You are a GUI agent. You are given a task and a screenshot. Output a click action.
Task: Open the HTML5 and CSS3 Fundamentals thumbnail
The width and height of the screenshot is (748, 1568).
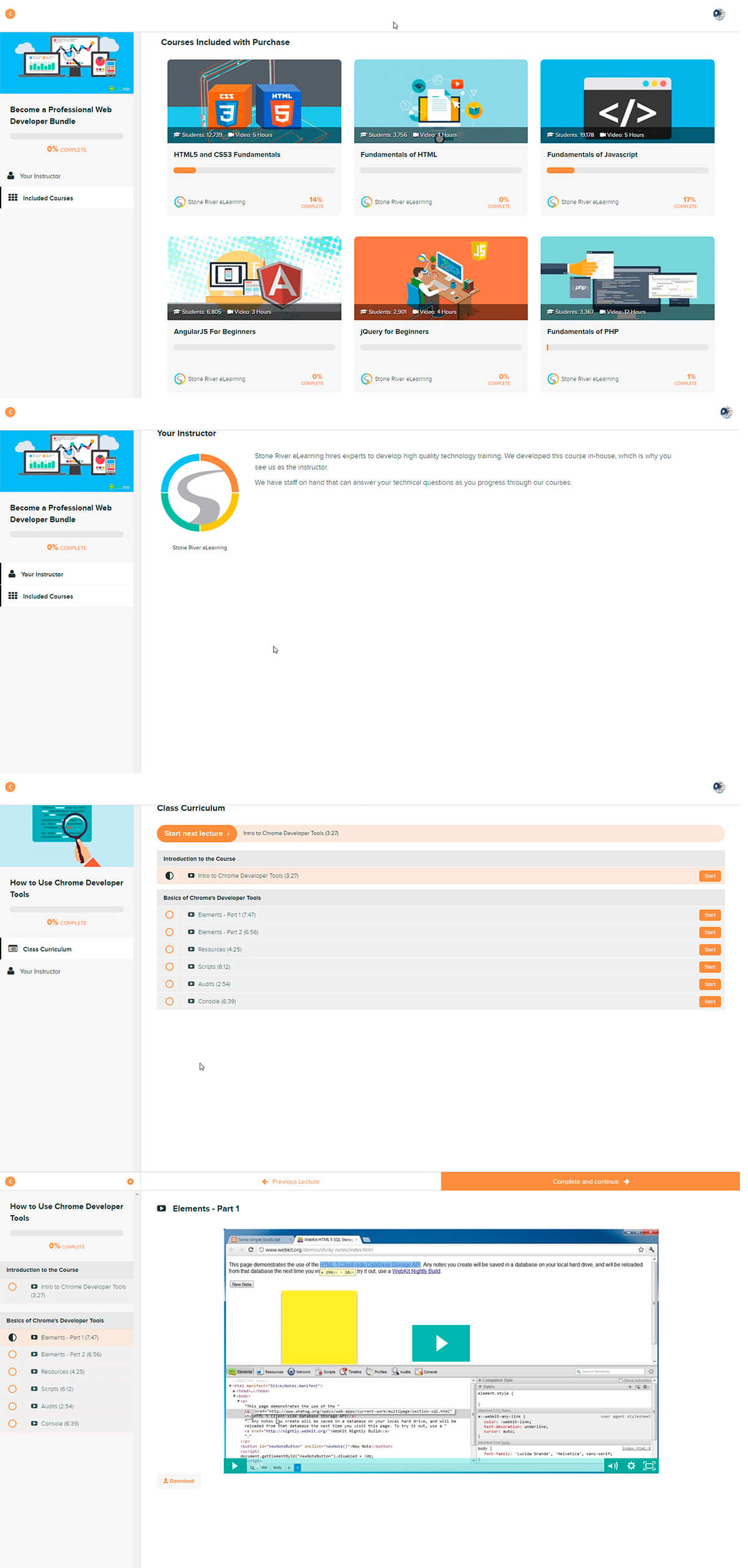coord(254,101)
